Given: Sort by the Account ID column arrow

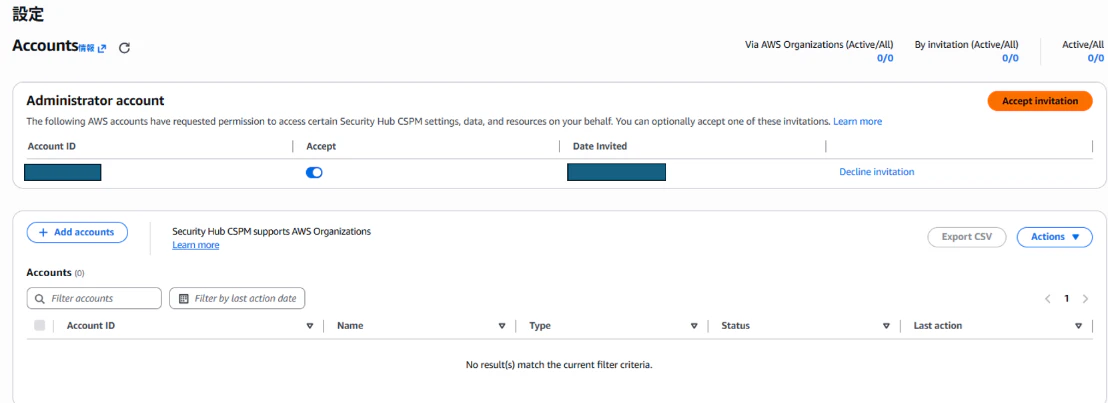Looking at the screenshot, I should click(310, 326).
